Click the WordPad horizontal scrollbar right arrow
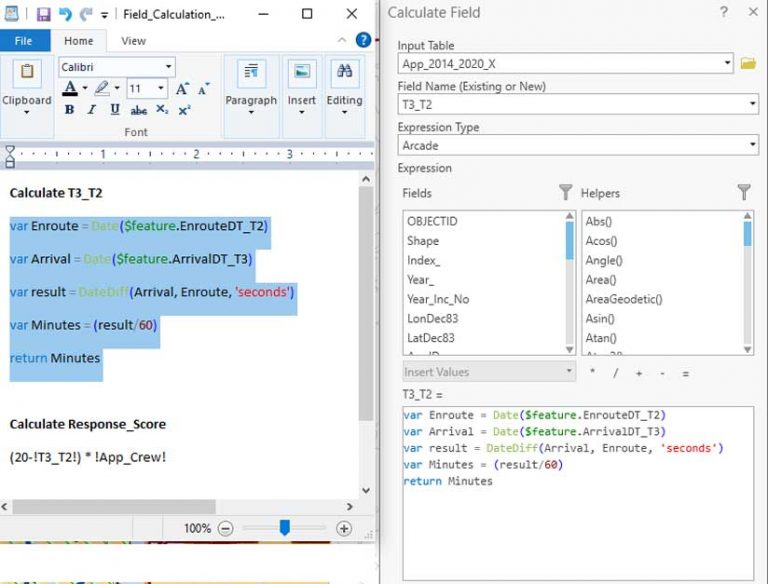The image size is (768, 584). [x=349, y=507]
